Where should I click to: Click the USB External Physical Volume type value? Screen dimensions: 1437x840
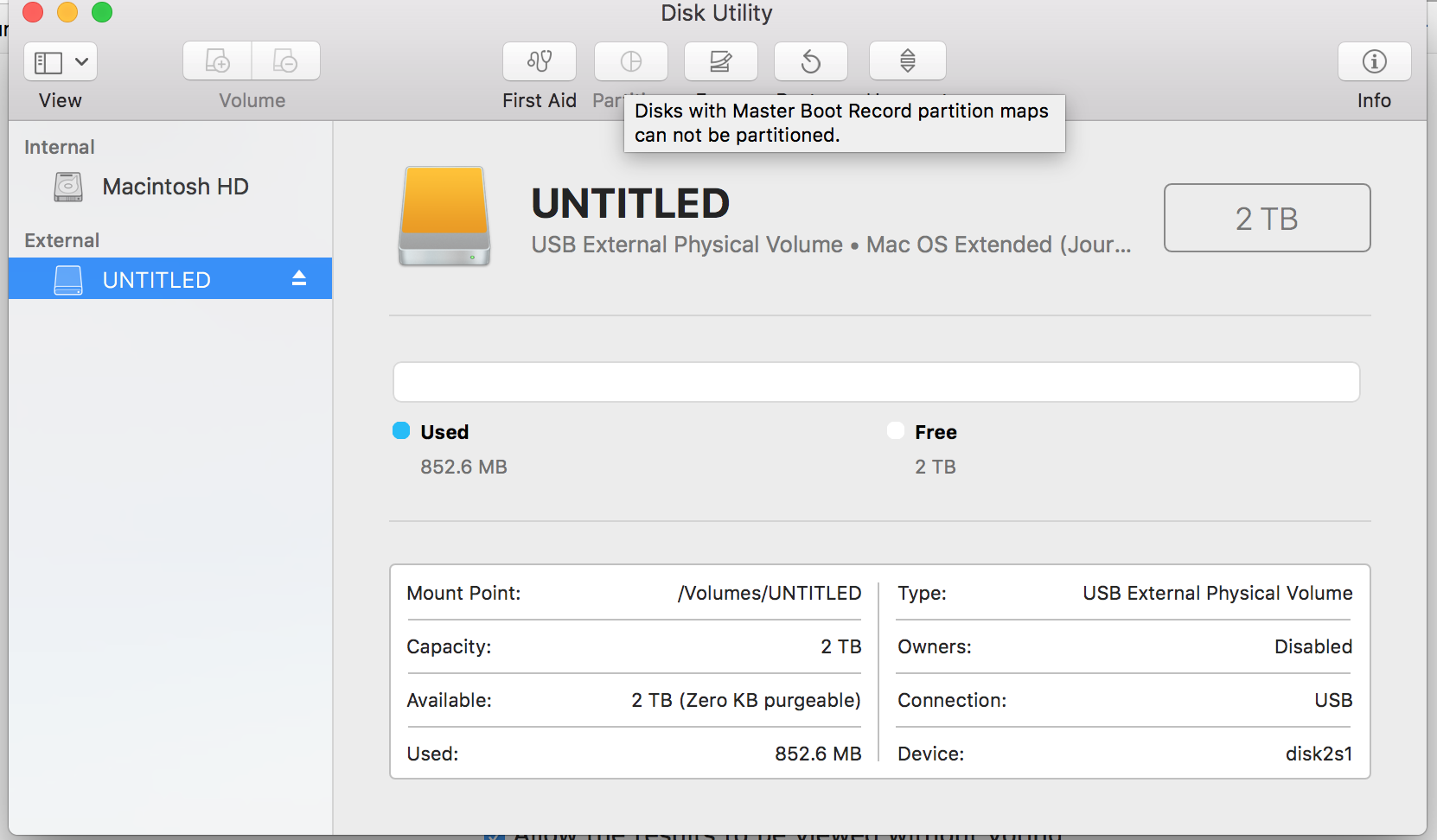(x=1217, y=593)
